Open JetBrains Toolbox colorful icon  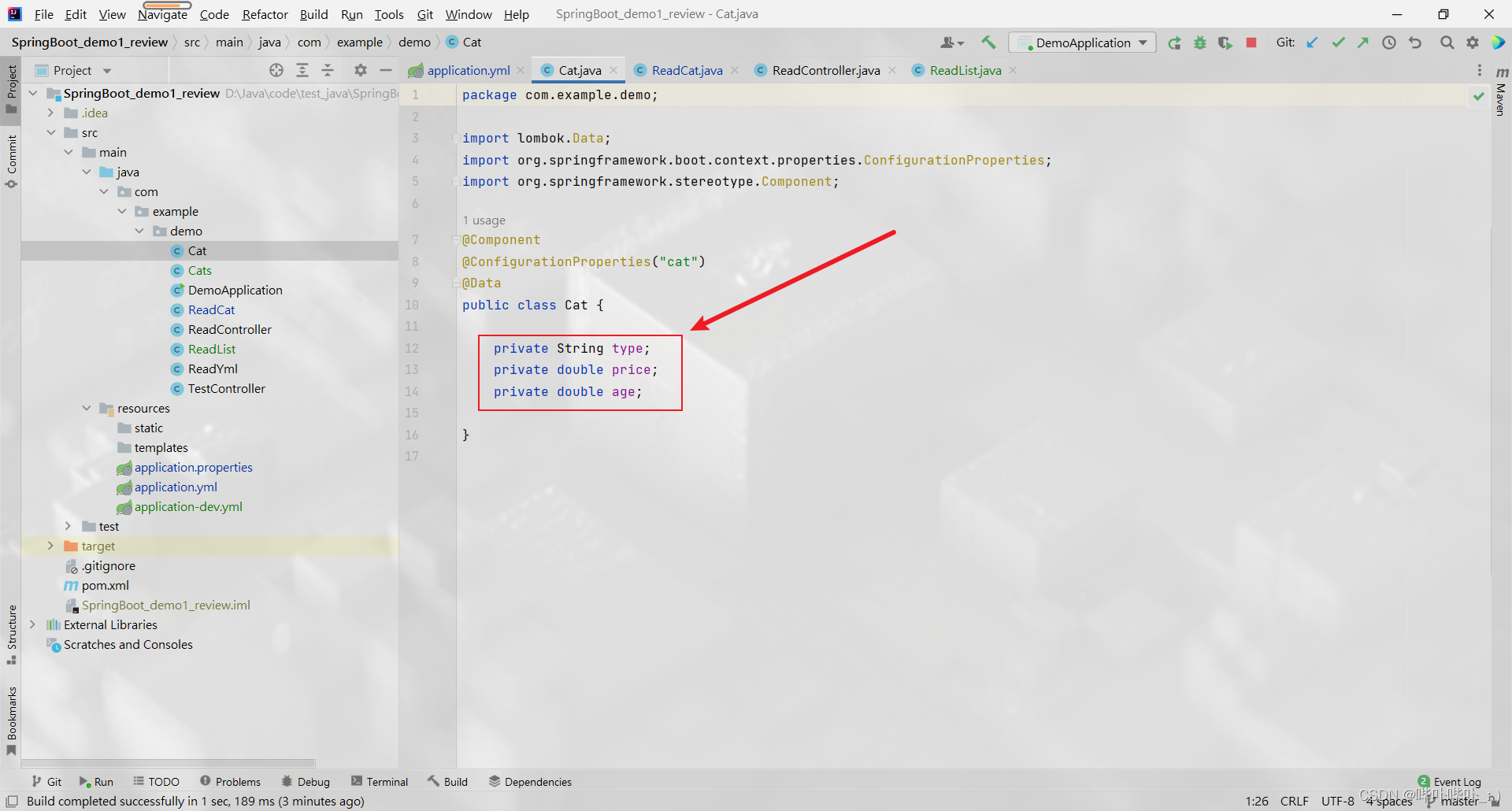point(1498,43)
